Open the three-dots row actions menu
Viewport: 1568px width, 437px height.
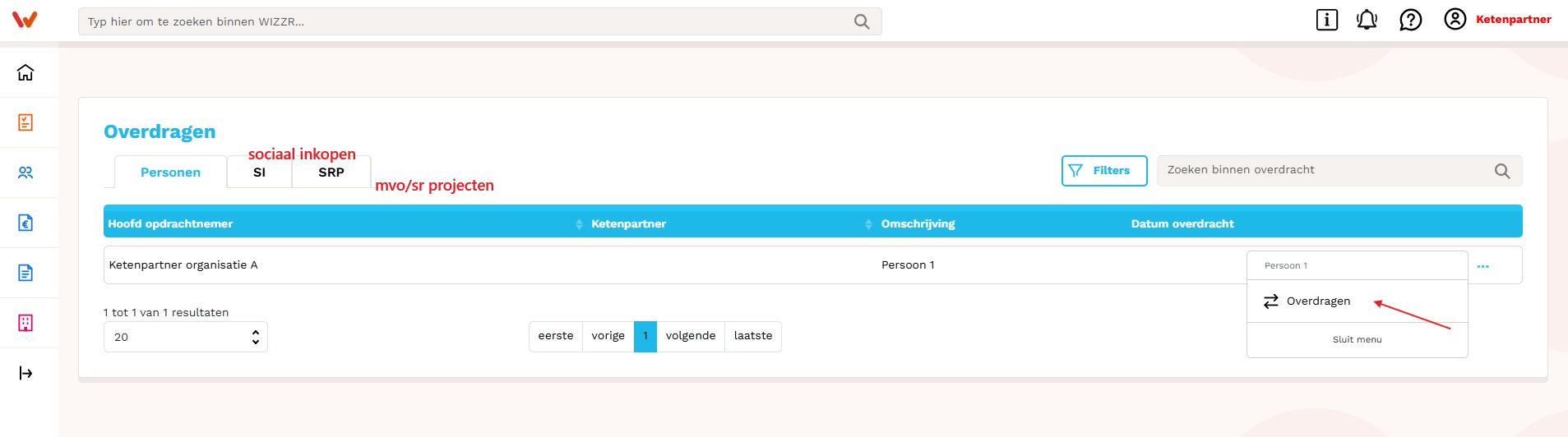pyautogui.click(x=1483, y=266)
